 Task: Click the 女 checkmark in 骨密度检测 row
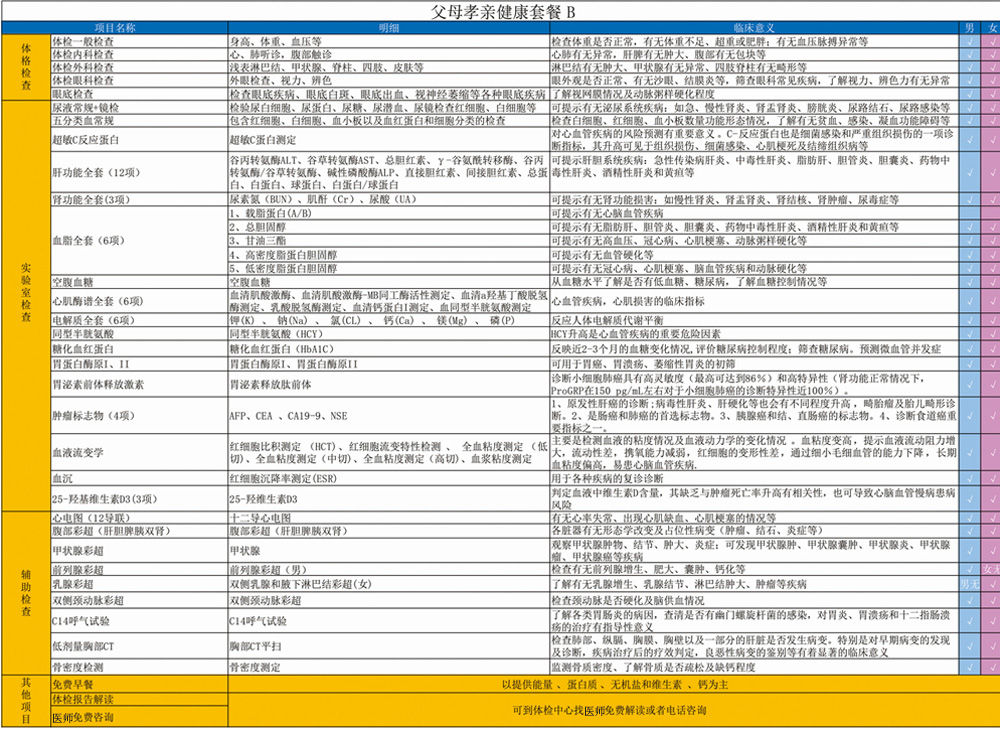point(991,666)
